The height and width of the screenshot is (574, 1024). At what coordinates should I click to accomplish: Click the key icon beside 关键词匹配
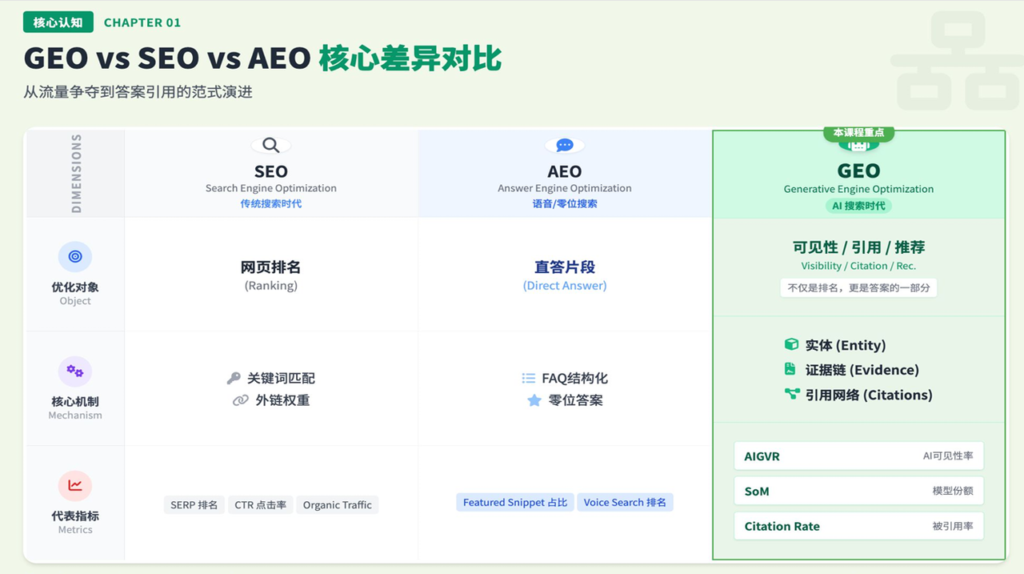[x=233, y=378]
